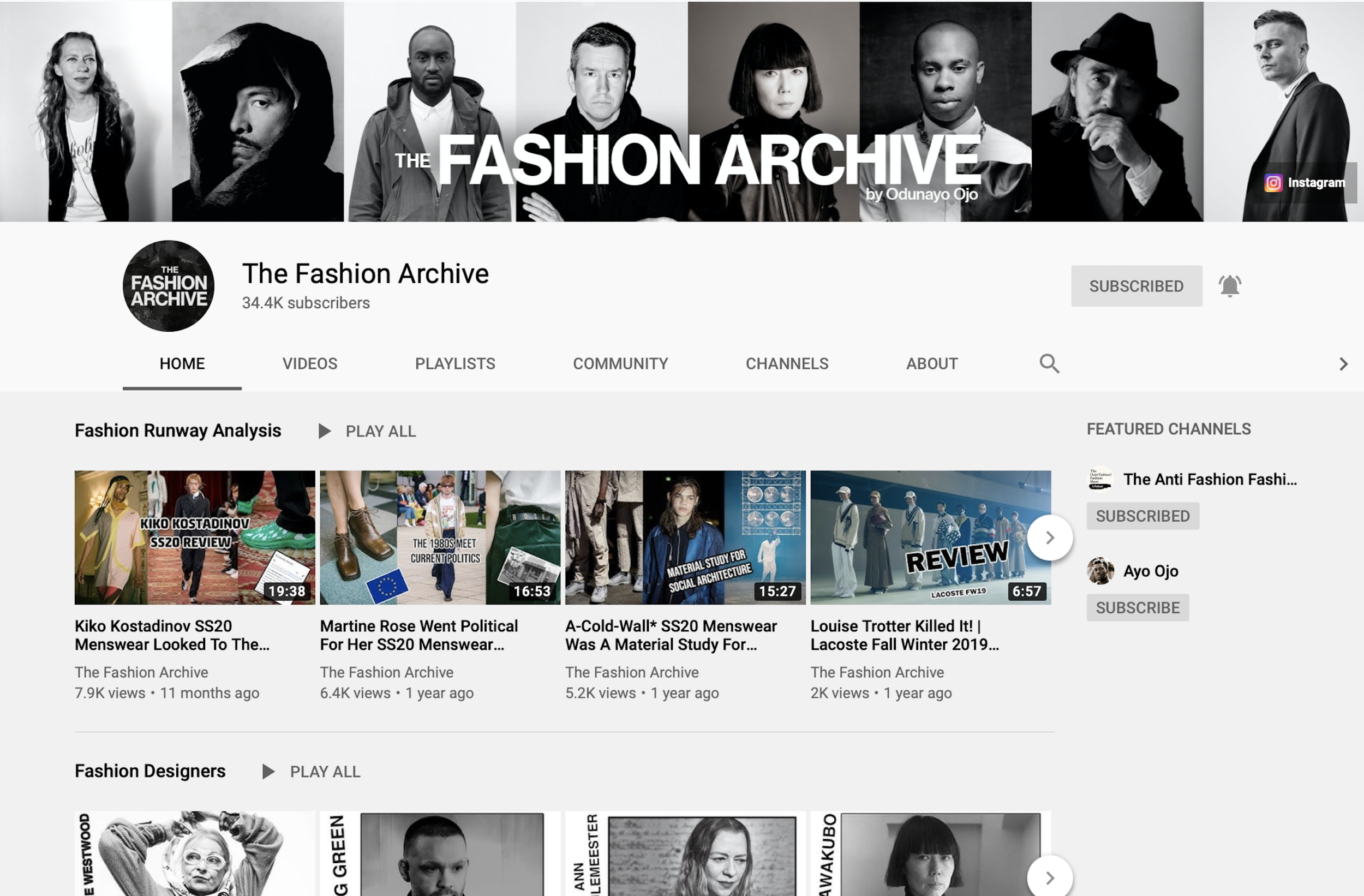Subscribe to Ayo Ojo channel
1364x896 pixels.
(x=1137, y=608)
